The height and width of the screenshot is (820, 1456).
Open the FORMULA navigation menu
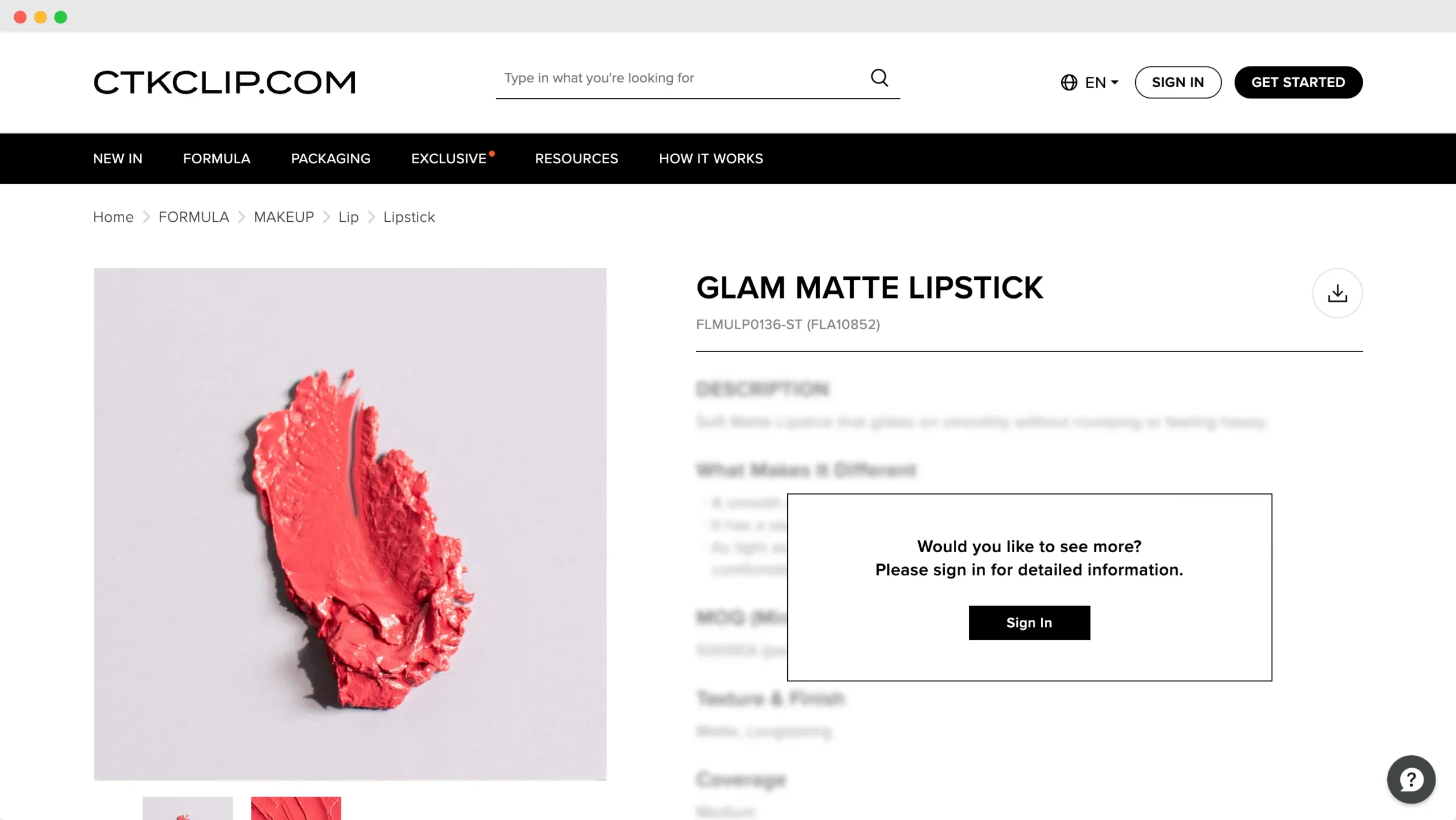217,159
